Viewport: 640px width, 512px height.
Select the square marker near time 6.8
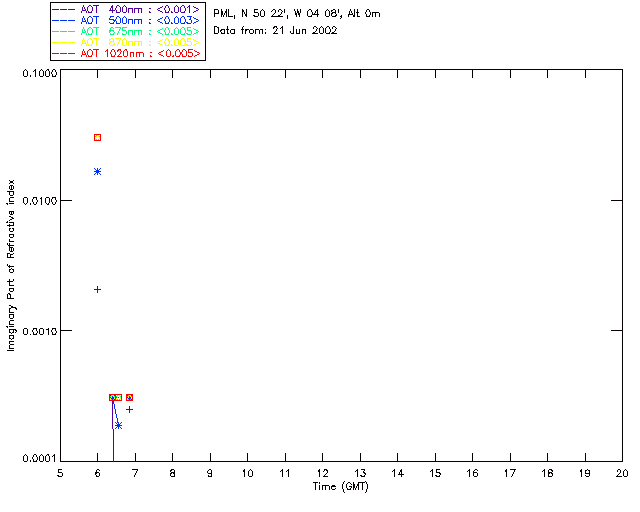click(x=129, y=397)
